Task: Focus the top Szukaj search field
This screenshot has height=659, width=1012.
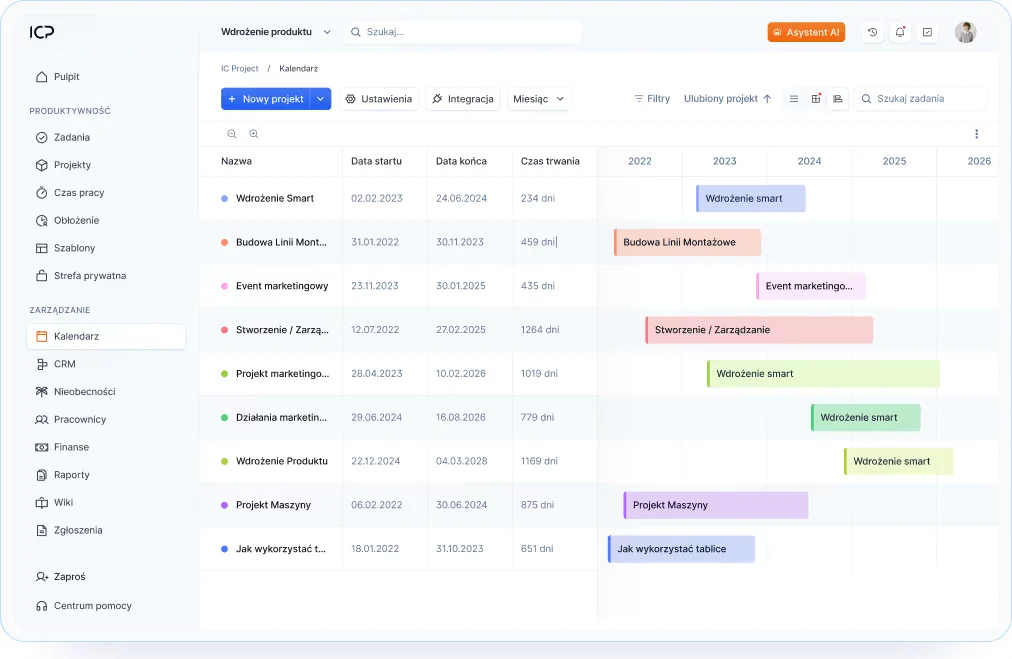Action: tap(462, 32)
